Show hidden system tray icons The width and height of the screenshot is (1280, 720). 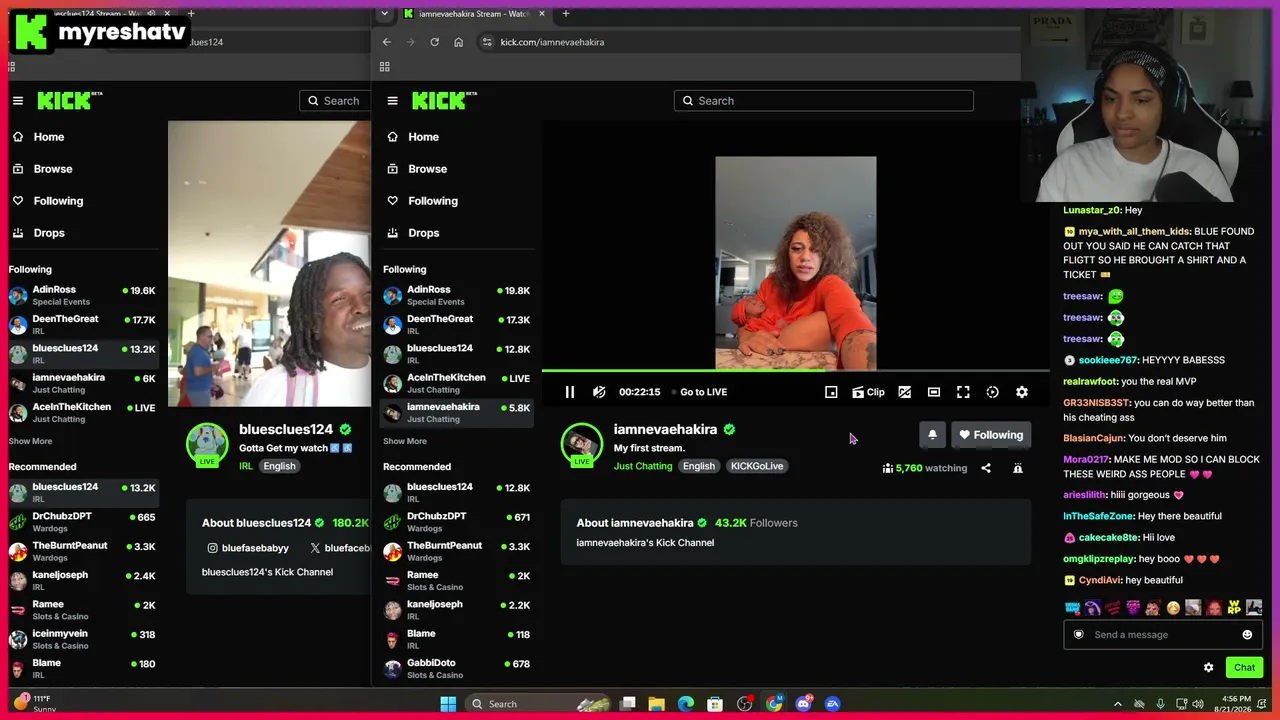[1118, 704]
